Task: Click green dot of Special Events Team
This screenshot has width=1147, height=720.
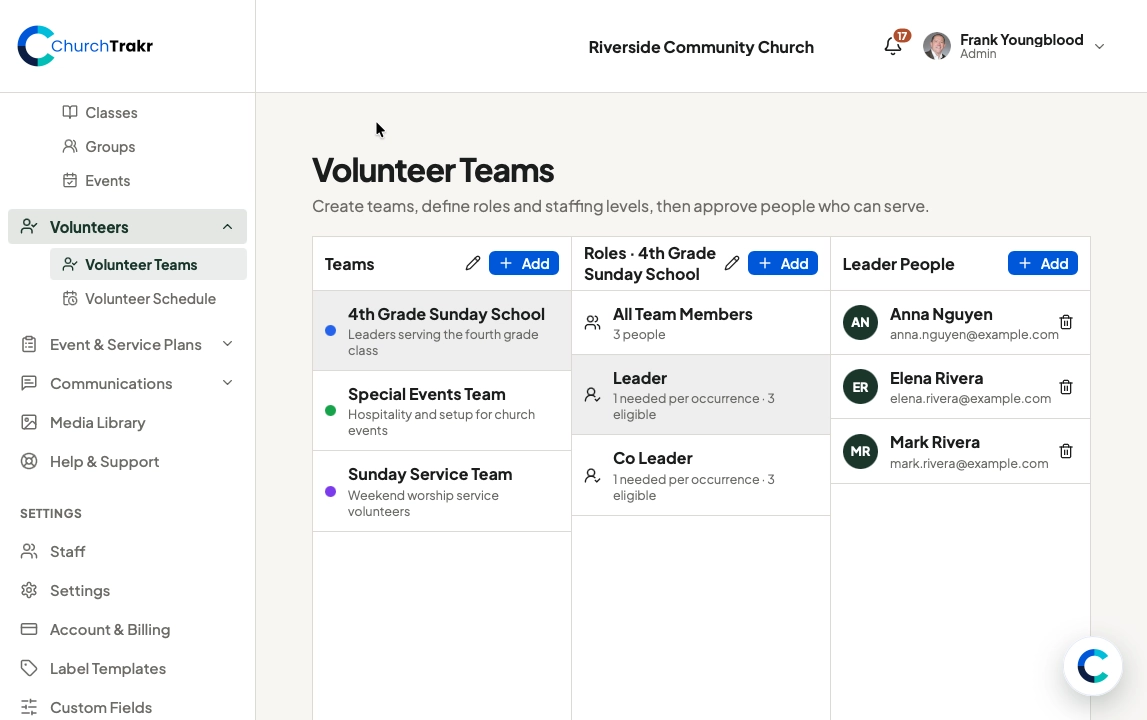Action: pos(331,410)
